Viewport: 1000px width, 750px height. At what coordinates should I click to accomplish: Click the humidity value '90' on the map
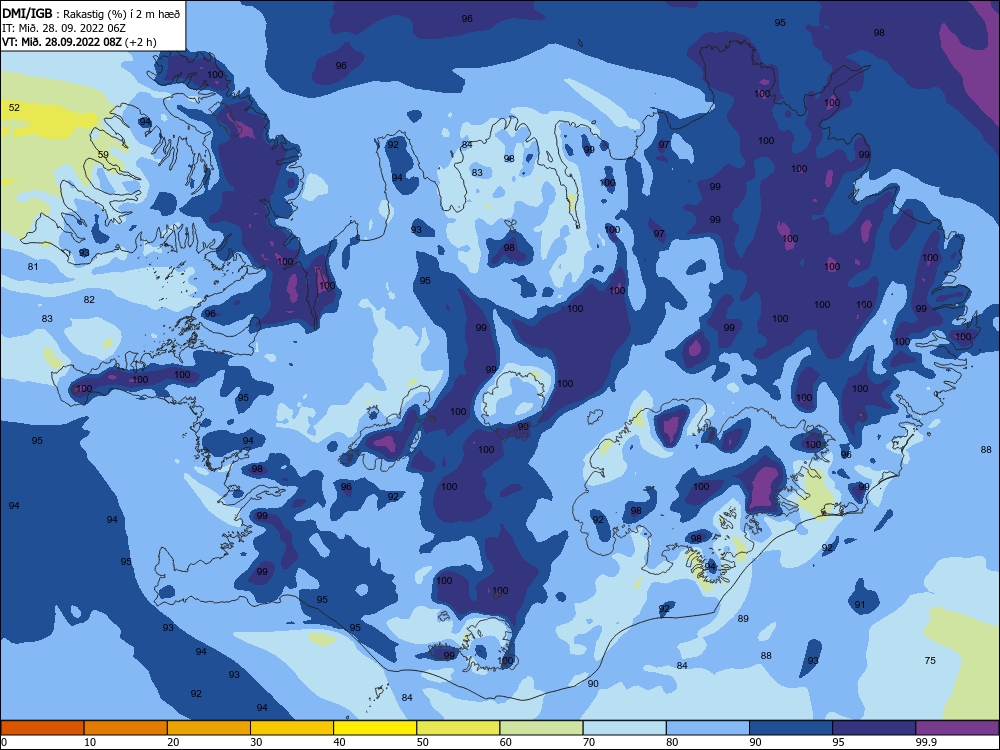(593, 684)
